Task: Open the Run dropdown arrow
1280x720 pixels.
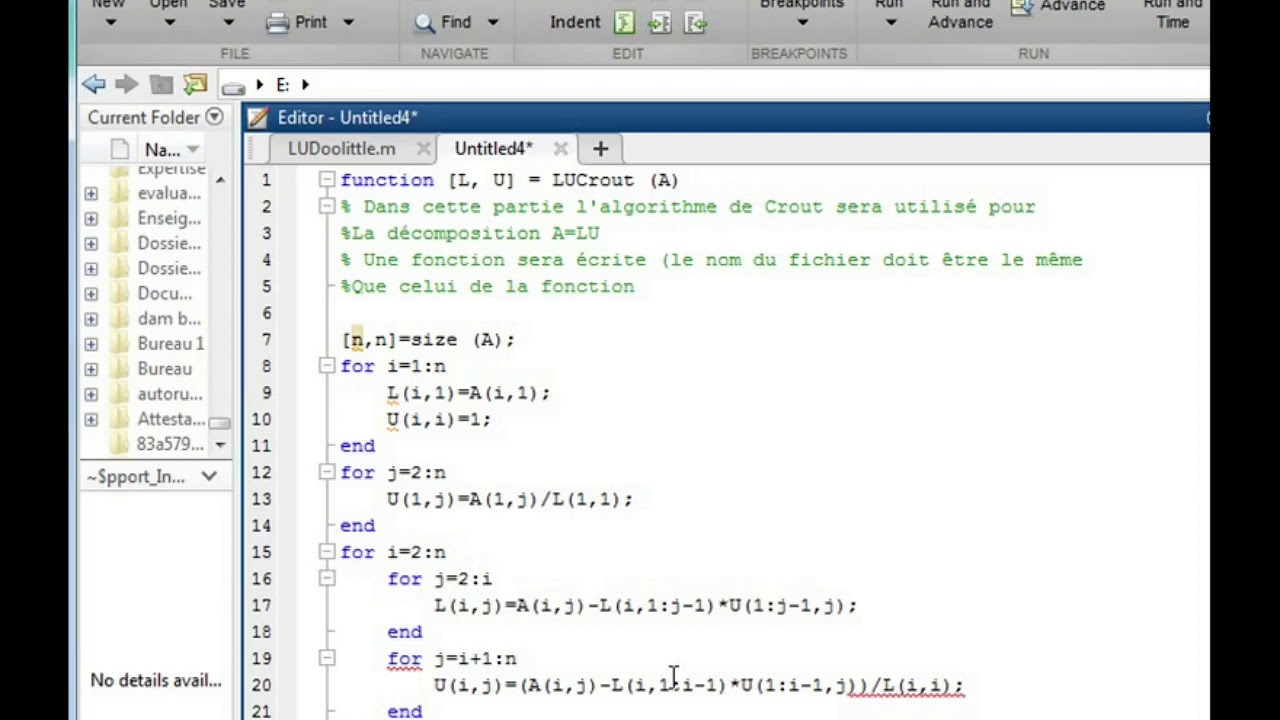Action: pos(890,22)
